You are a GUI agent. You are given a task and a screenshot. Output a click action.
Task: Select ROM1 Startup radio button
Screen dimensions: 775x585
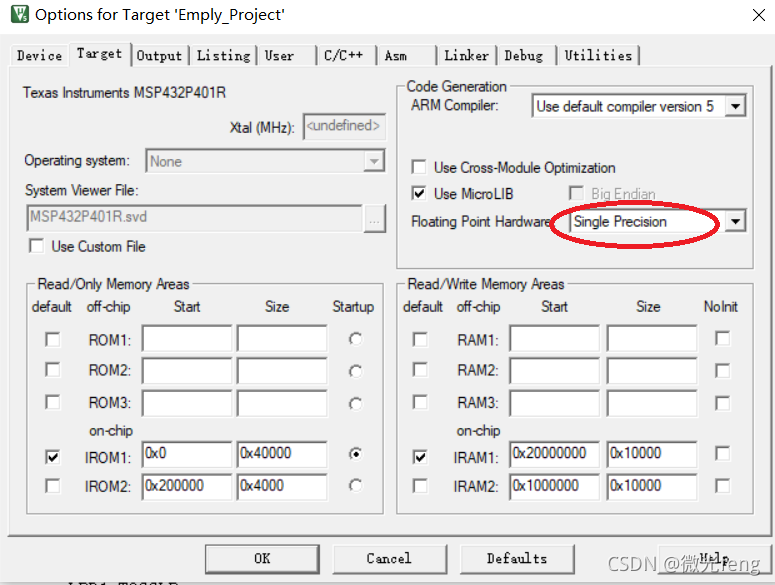355,339
